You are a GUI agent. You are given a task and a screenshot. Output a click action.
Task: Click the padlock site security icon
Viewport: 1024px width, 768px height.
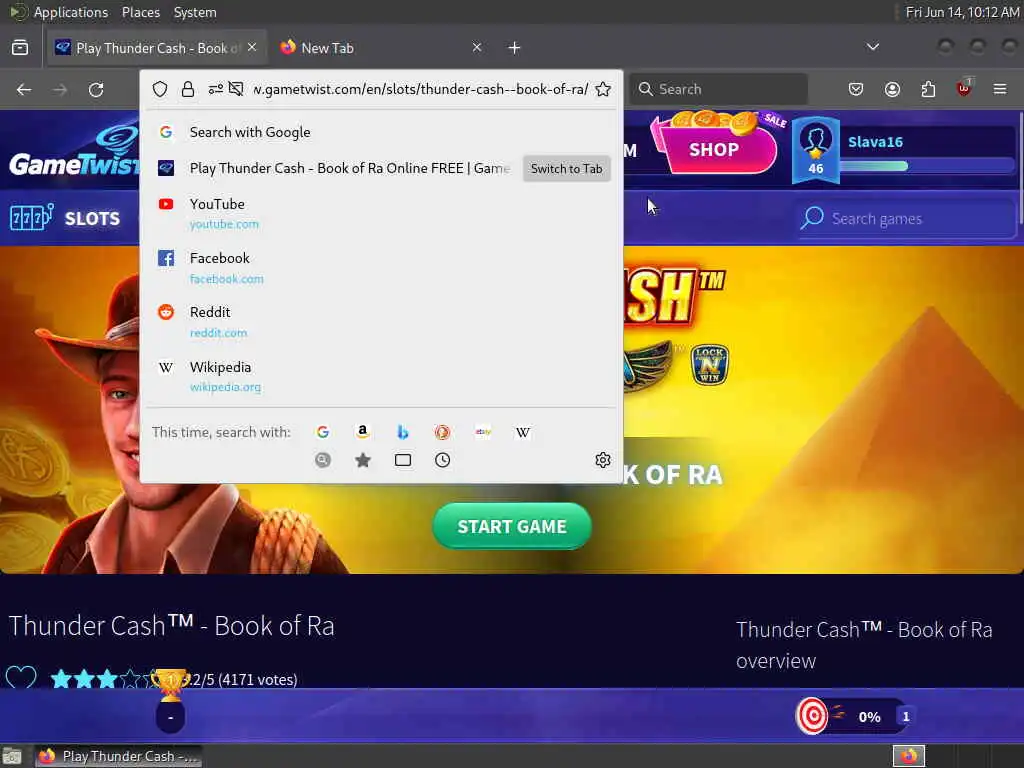[188, 89]
